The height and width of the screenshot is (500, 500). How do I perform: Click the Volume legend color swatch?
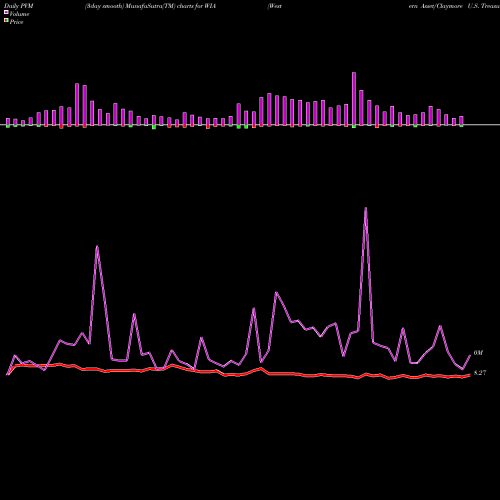[6, 12]
